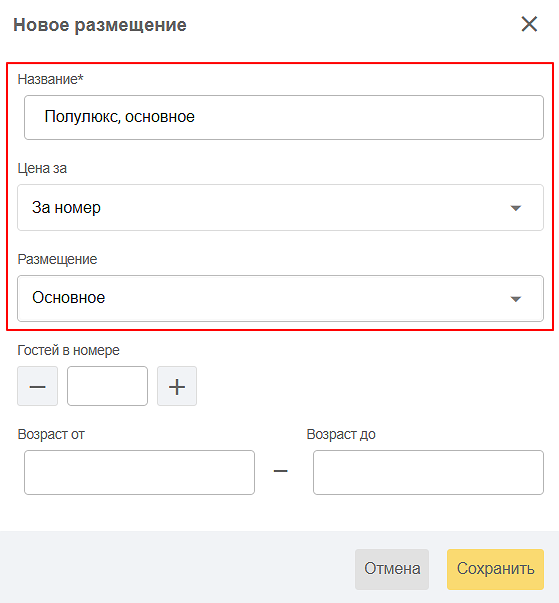Increase guests with the plus button
Viewport: 559px width, 603px height.
click(x=177, y=386)
